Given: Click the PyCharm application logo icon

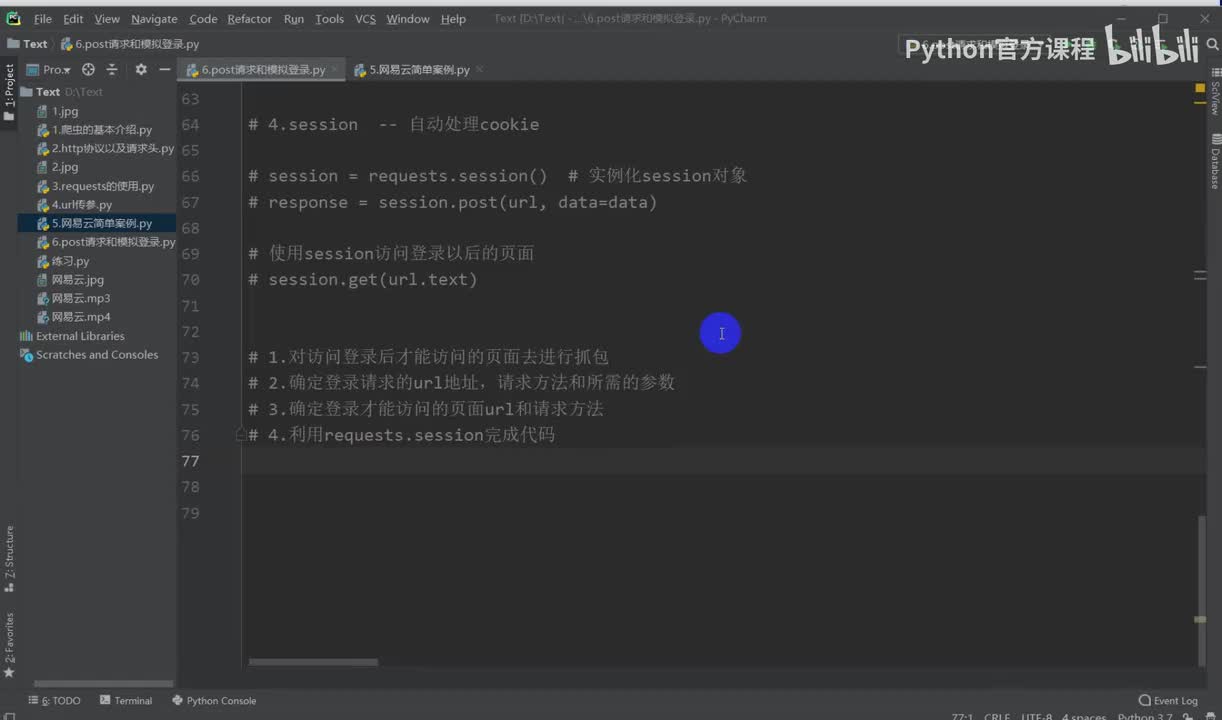Looking at the screenshot, I should 13,18.
